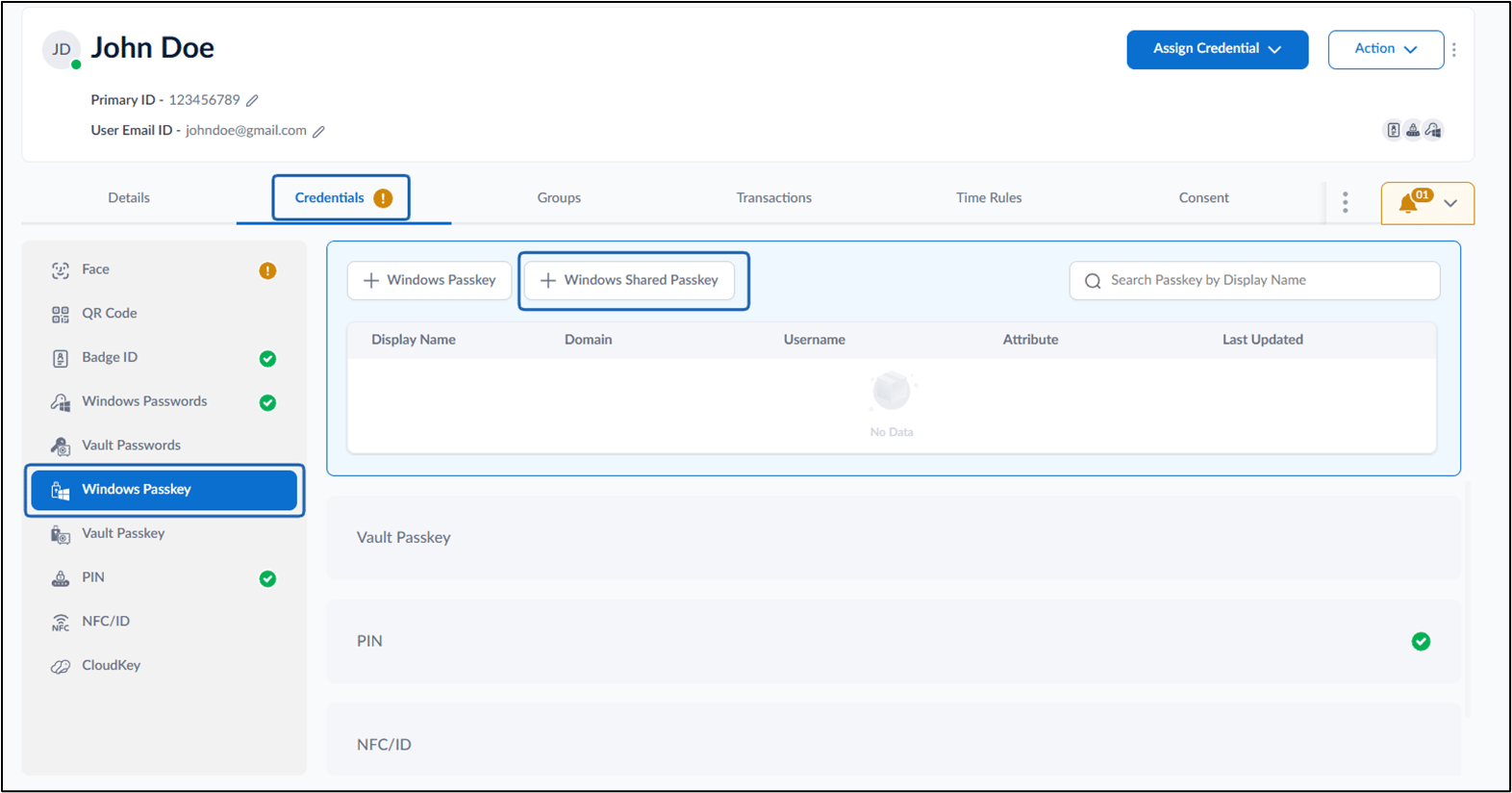Image resolution: width=1512 pixels, height=793 pixels.
Task: Click the Attribute column header
Action: click(1030, 340)
